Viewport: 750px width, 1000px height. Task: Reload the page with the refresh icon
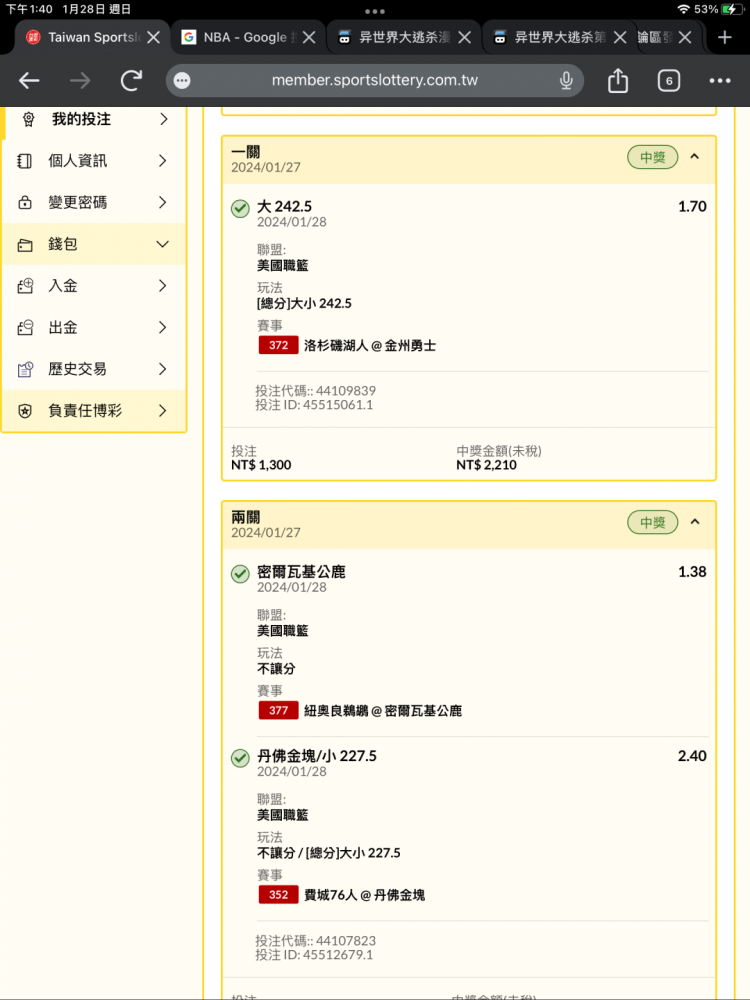pos(131,80)
